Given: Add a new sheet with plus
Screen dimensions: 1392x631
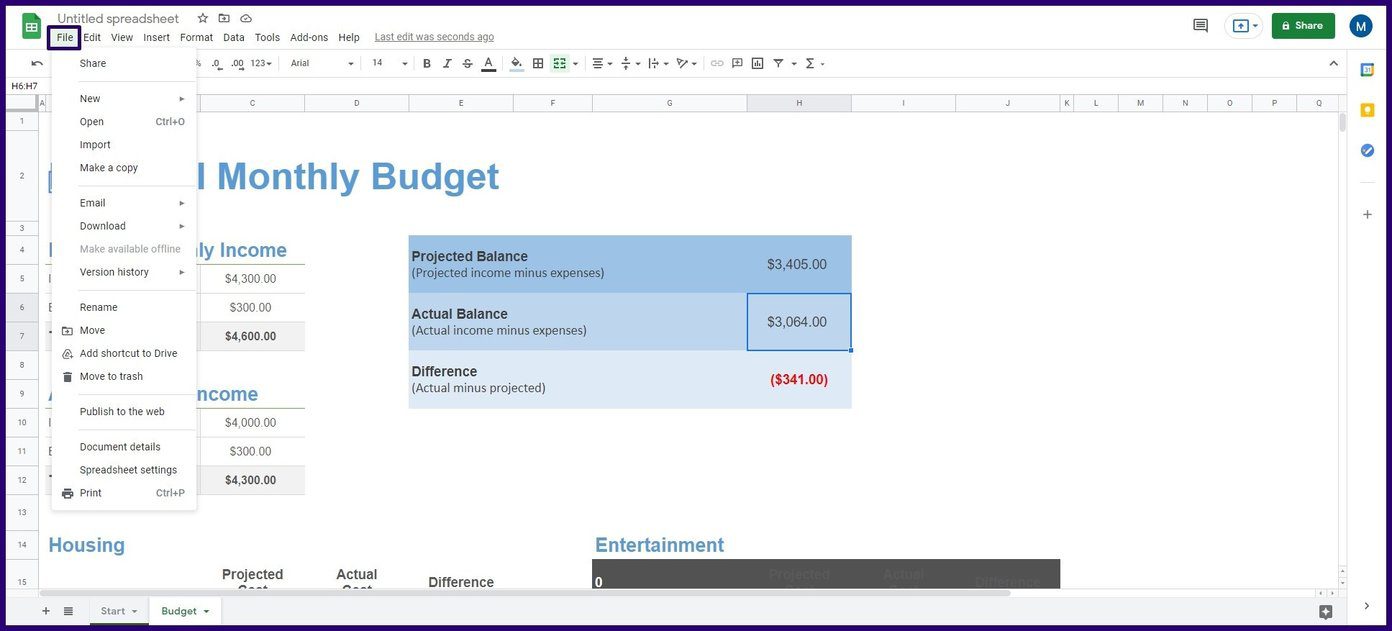Looking at the screenshot, I should tap(45, 611).
